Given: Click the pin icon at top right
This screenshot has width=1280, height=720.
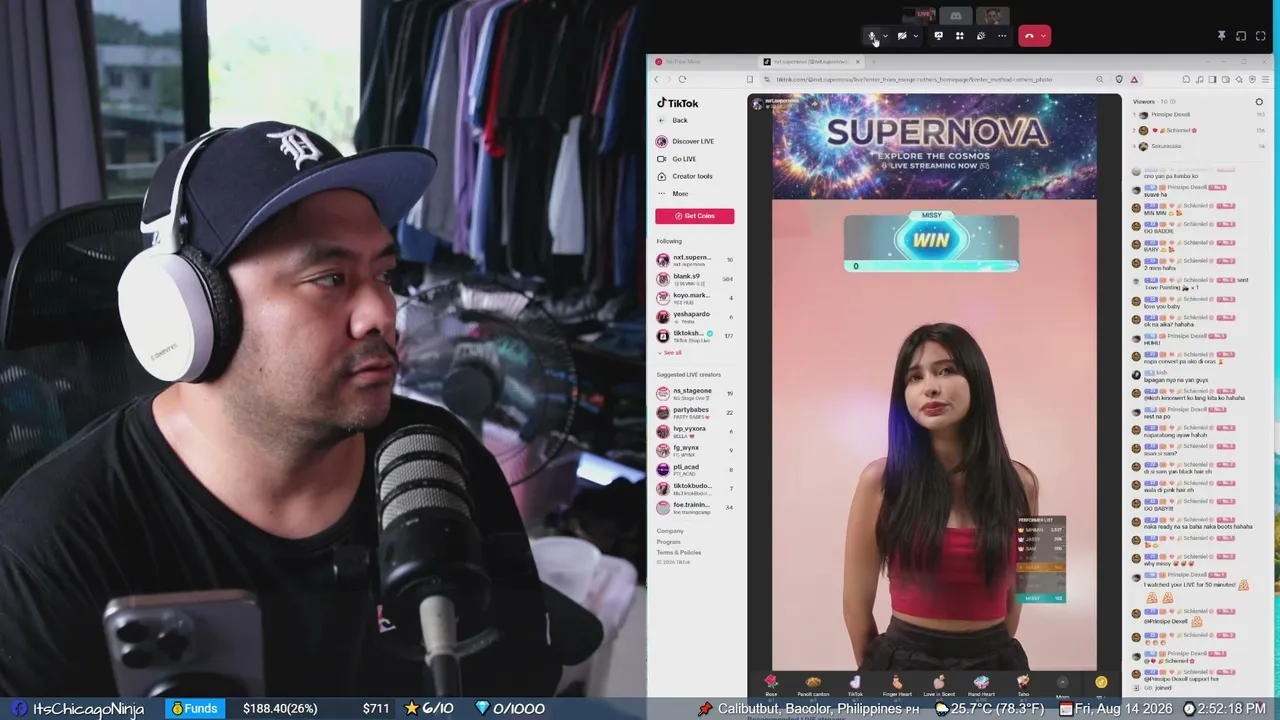Looking at the screenshot, I should tap(1221, 36).
